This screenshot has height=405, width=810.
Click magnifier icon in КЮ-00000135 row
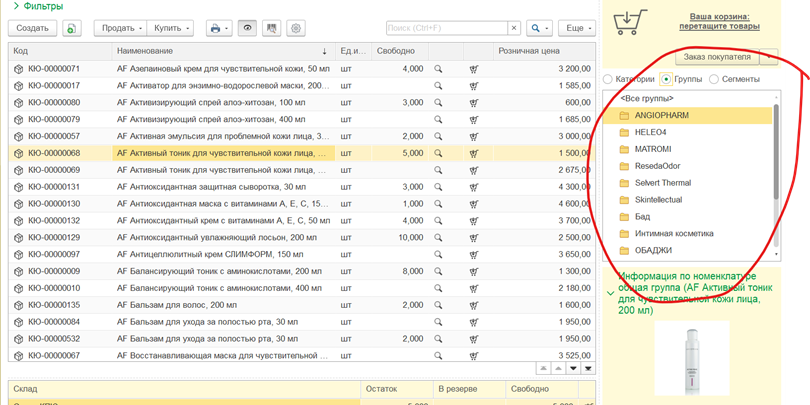[x=438, y=305]
